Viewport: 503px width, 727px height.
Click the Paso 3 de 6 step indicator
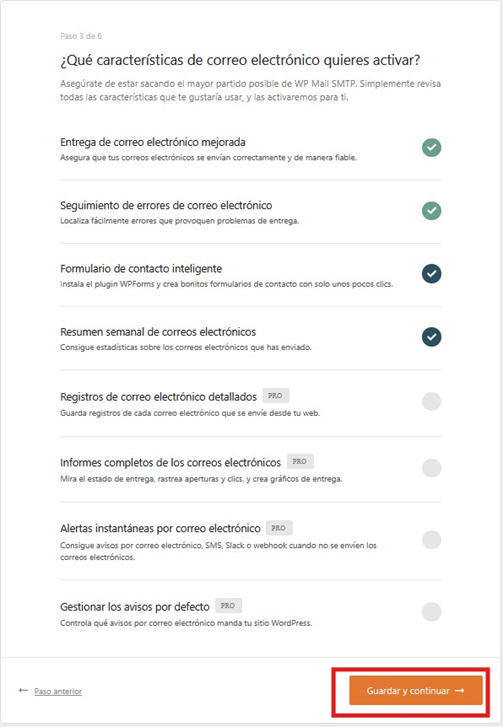click(81, 36)
